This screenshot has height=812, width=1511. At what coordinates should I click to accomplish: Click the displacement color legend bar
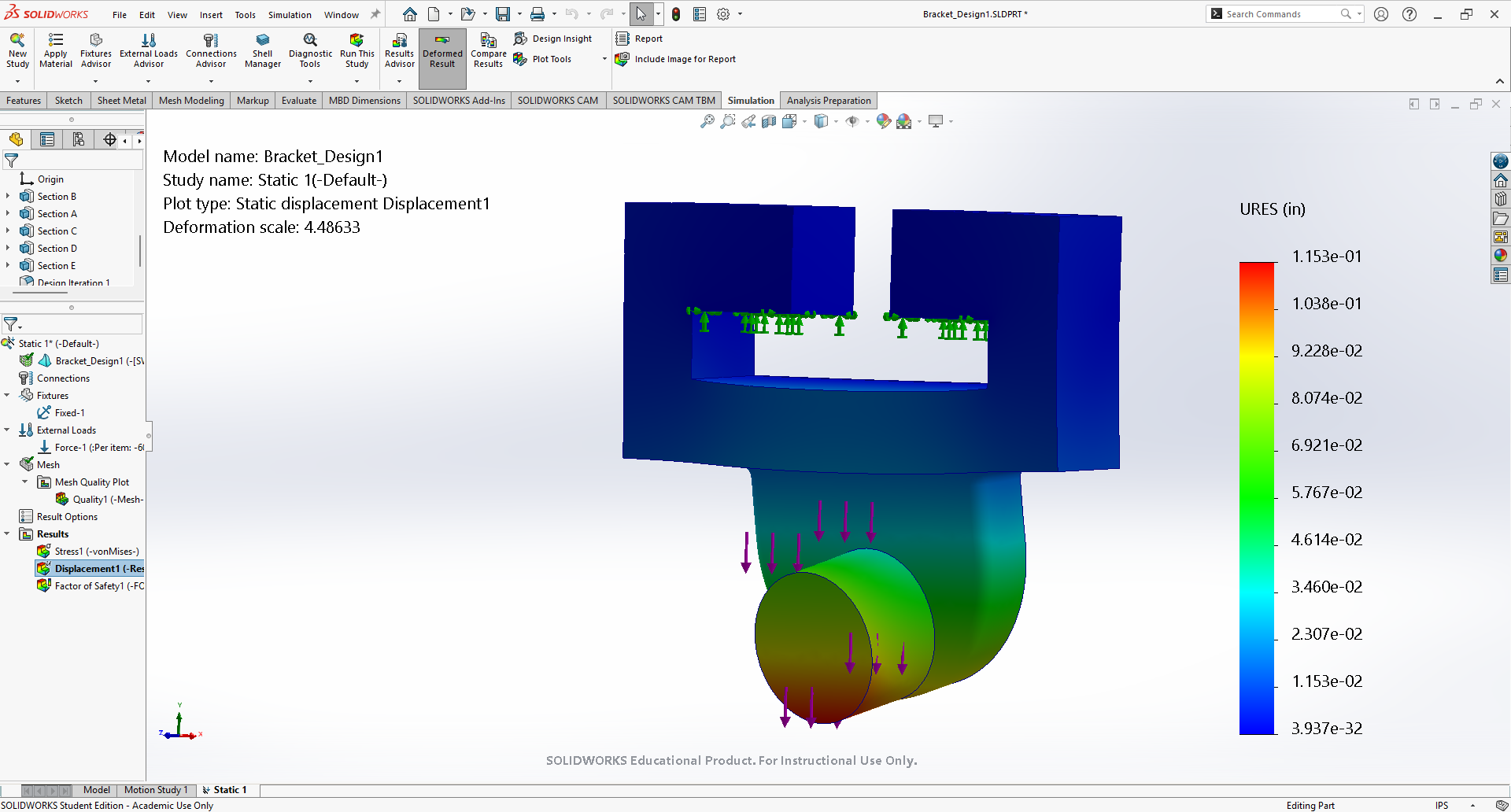(x=1257, y=498)
